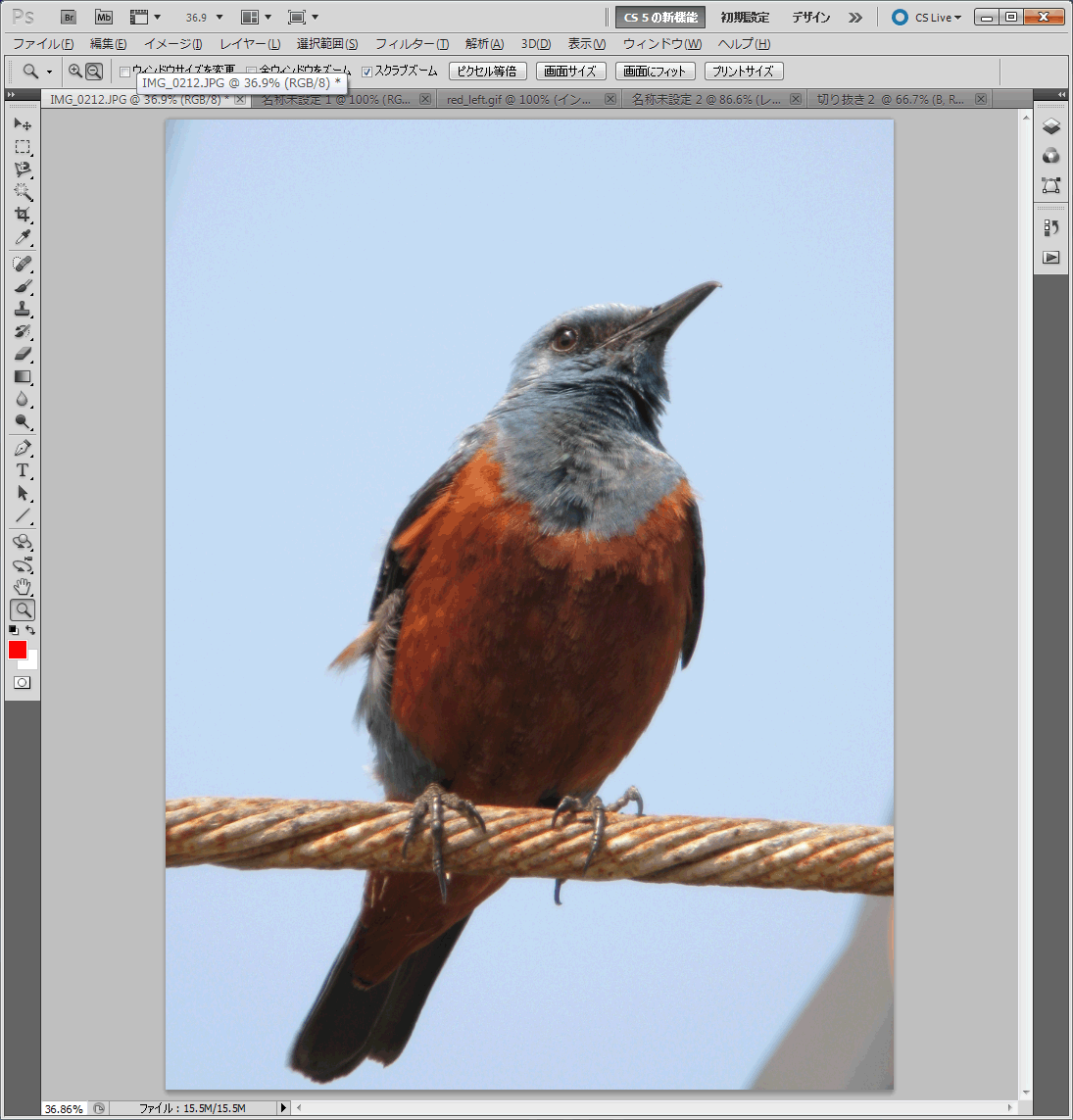This screenshot has height=1120, width=1073.
Task: Open the フィルター menu
Action: tap(412, 44)
